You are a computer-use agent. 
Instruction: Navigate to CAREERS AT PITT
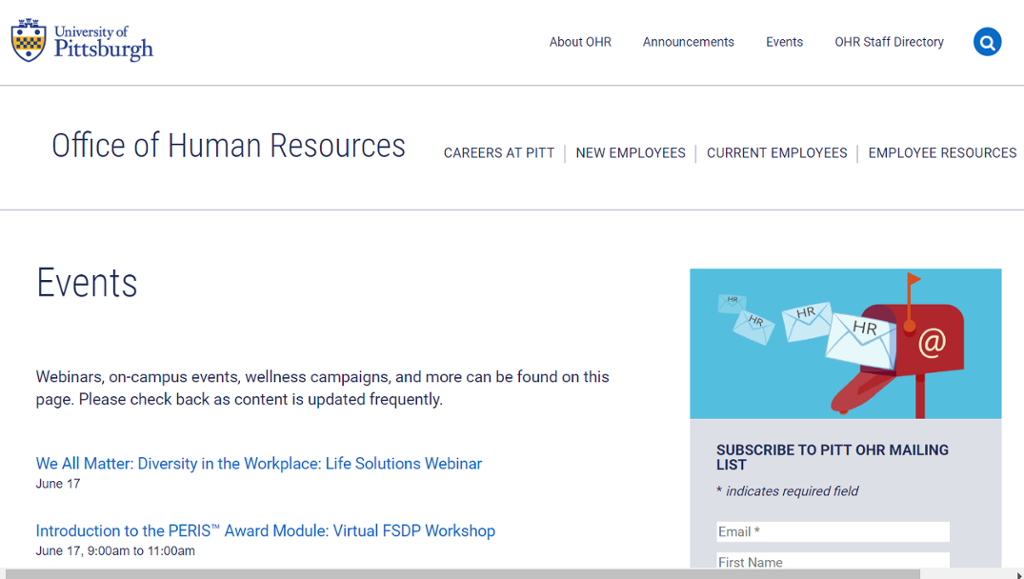click(x=499, y=153)
